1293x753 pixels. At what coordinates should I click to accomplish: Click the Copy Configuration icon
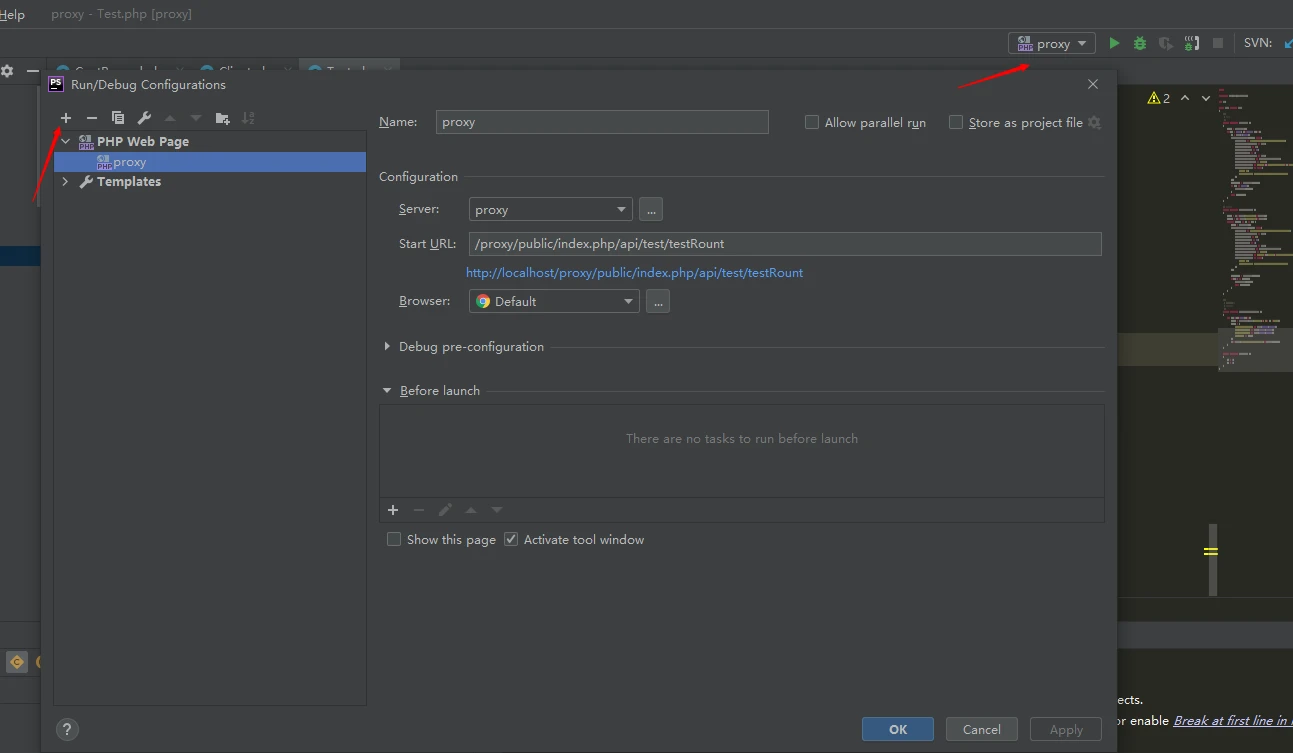pyautogui.click(x=118, y=118)
